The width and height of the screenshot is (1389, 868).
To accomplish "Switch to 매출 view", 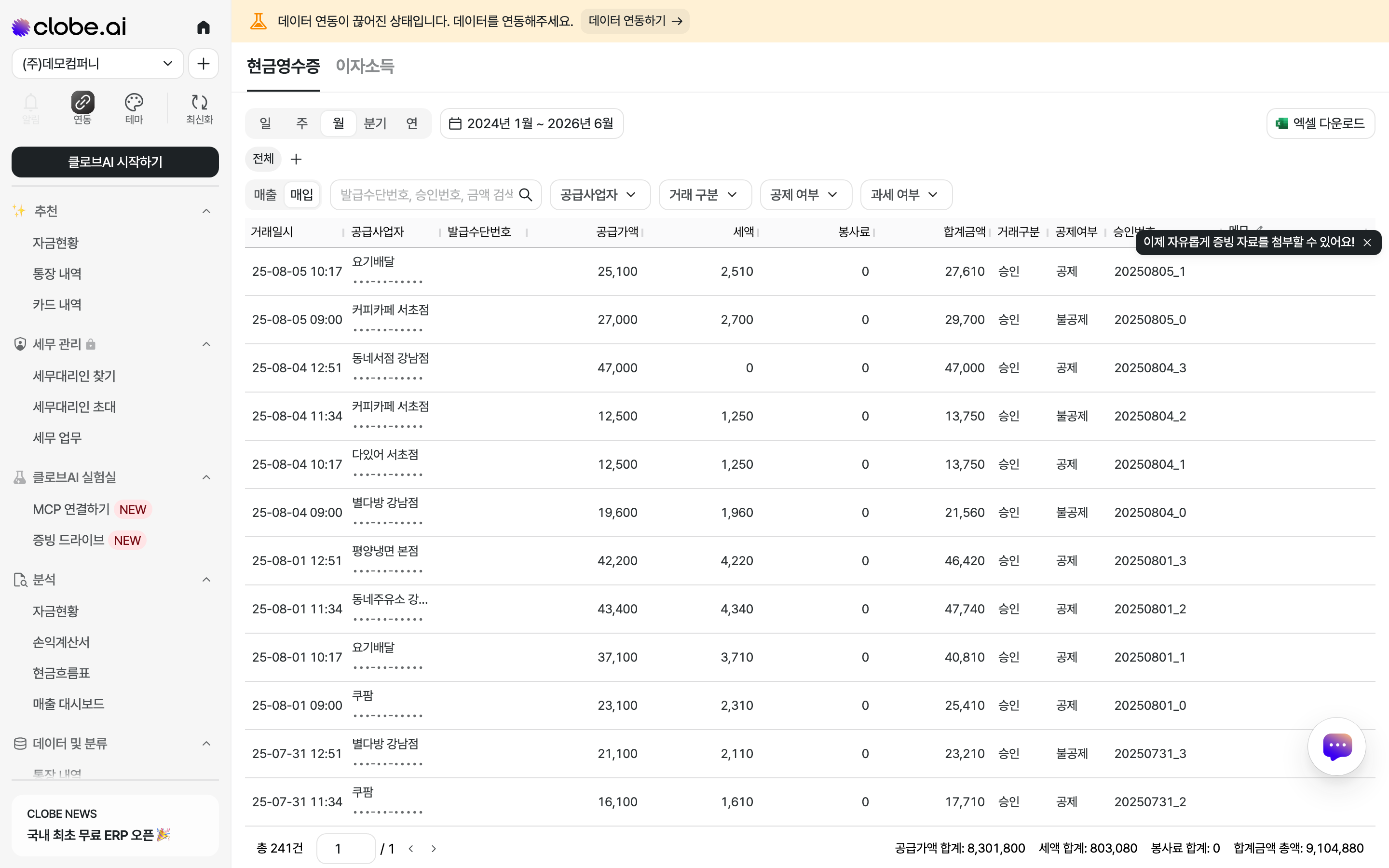I will [x=265, y=195].
